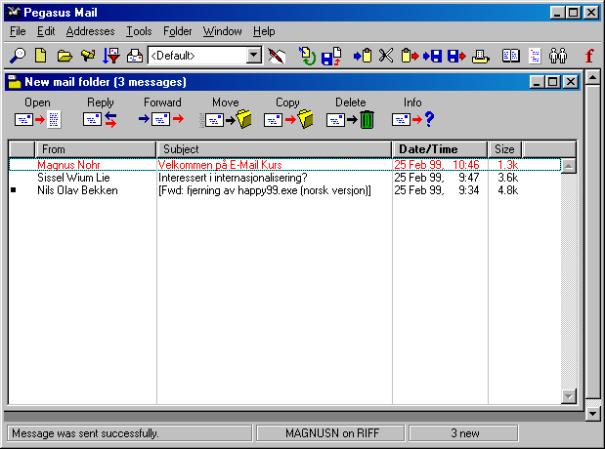
Task: Click subject 'Interessert i internasjonalisering?'
Action: (x=233, y=177)
